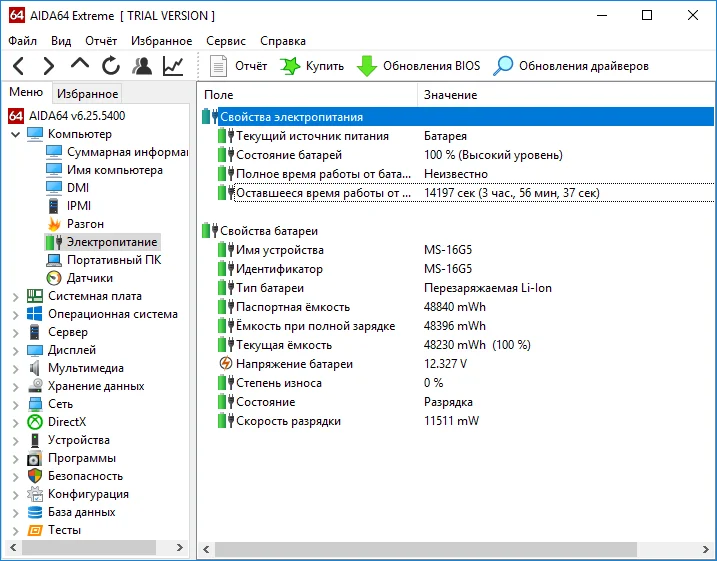Click the Значение column header

click(x=566, y=95)
